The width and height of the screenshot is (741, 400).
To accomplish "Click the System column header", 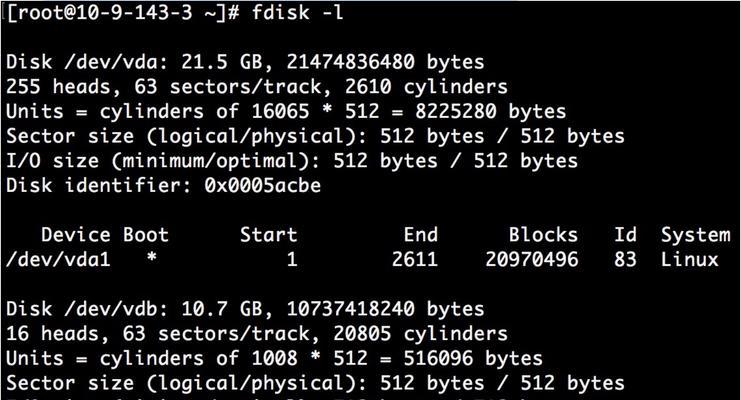I will point(696,235).
